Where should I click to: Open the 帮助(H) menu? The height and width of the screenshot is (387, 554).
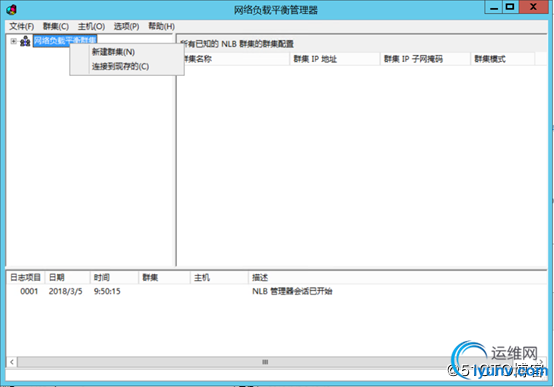161,27
